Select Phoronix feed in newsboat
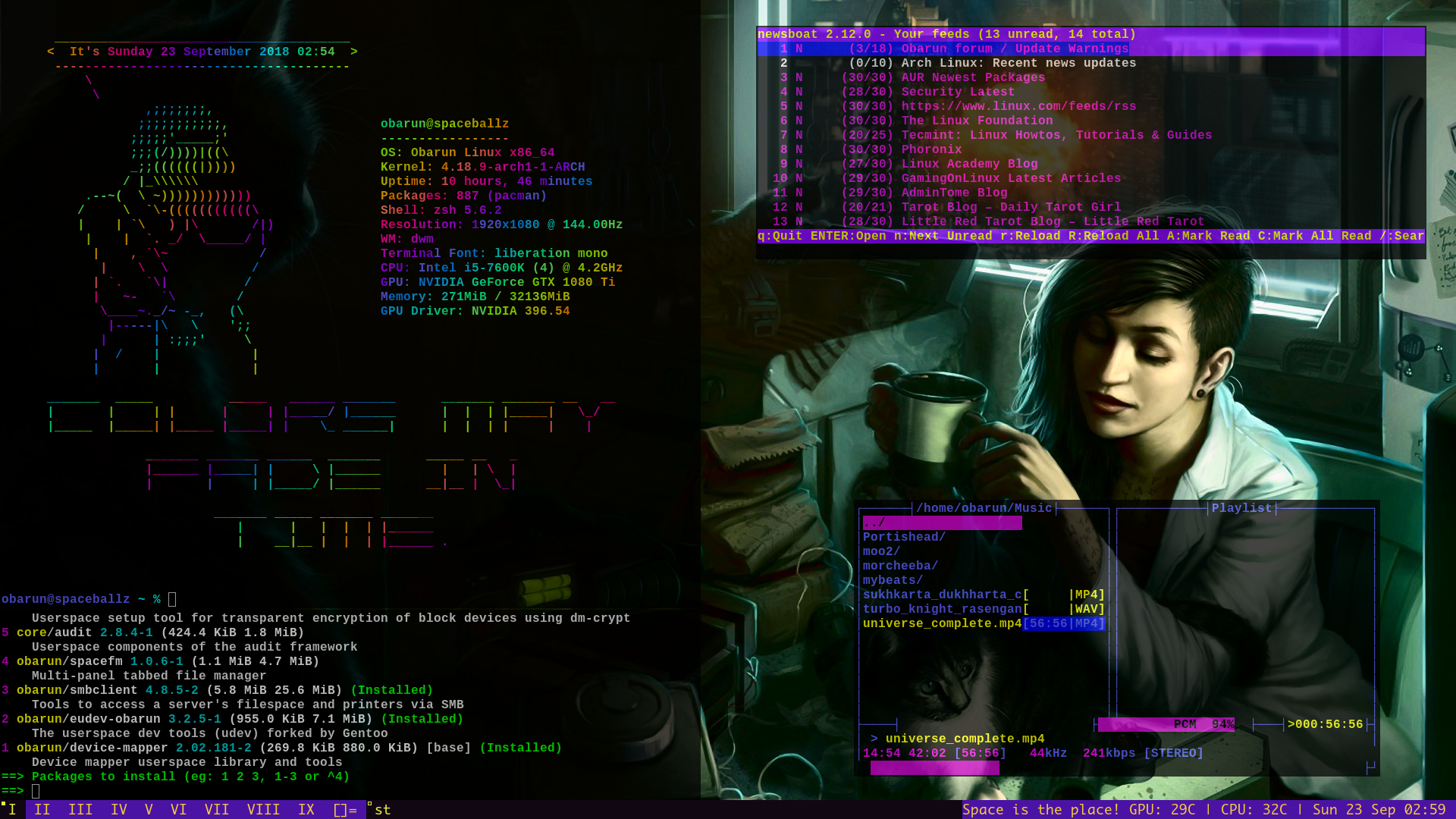Image resolution: width=1456 pixels, height=819 pixels. (x=1090, y=149)
